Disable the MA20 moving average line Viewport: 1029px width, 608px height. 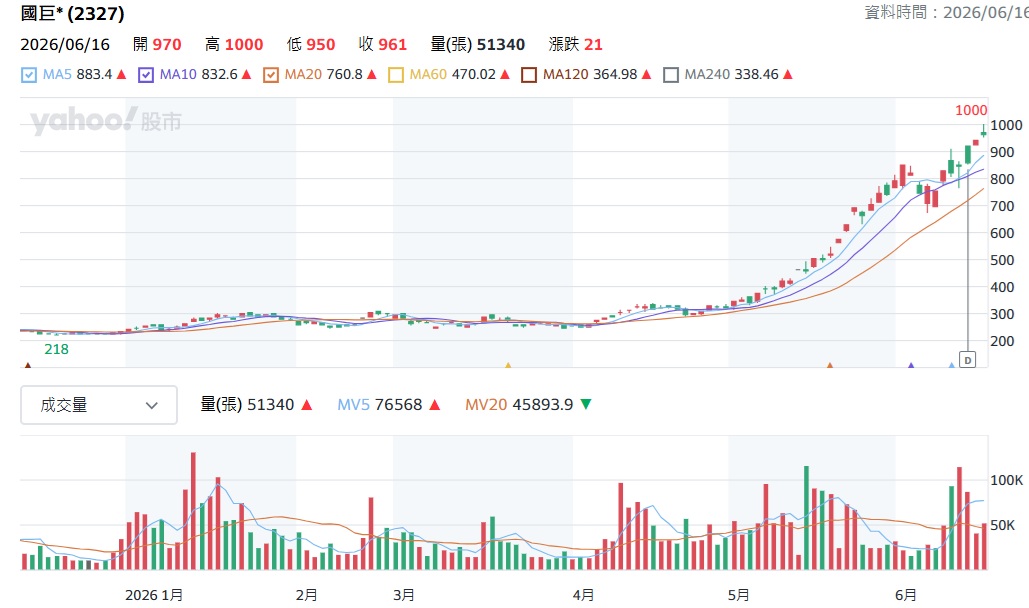[270, 75]
